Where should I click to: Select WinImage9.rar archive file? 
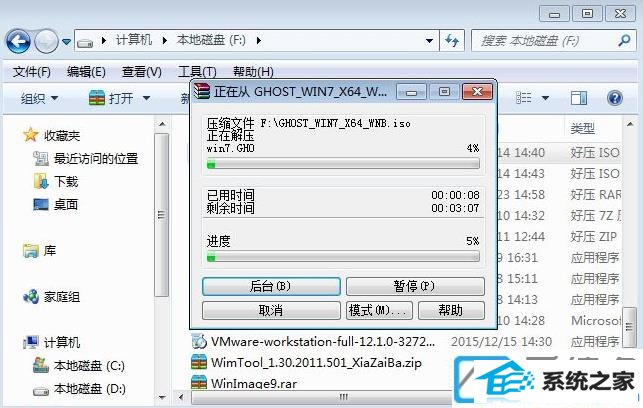244,383
